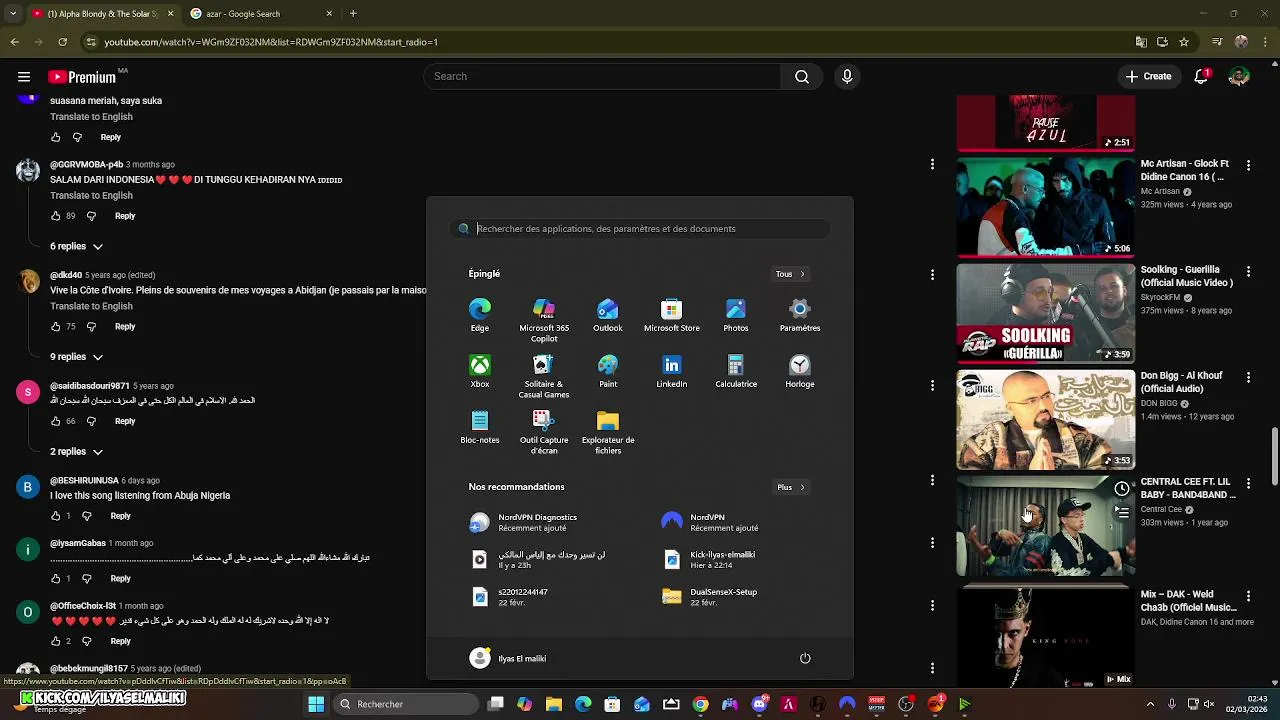Launch the Xbox app
The image size is (1280, 720).
(x=480, y=370)
